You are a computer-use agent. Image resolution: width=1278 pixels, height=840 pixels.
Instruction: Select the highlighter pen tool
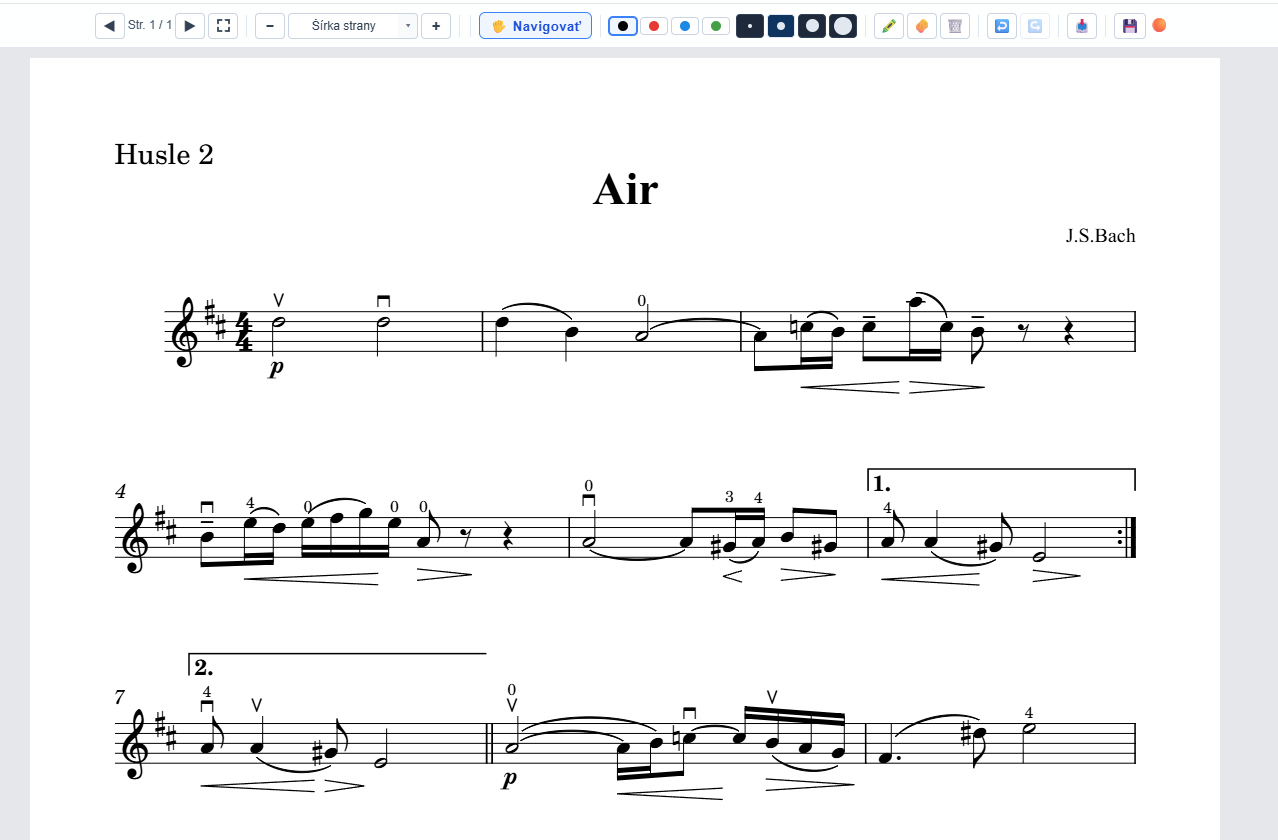(x=889, y=26)
